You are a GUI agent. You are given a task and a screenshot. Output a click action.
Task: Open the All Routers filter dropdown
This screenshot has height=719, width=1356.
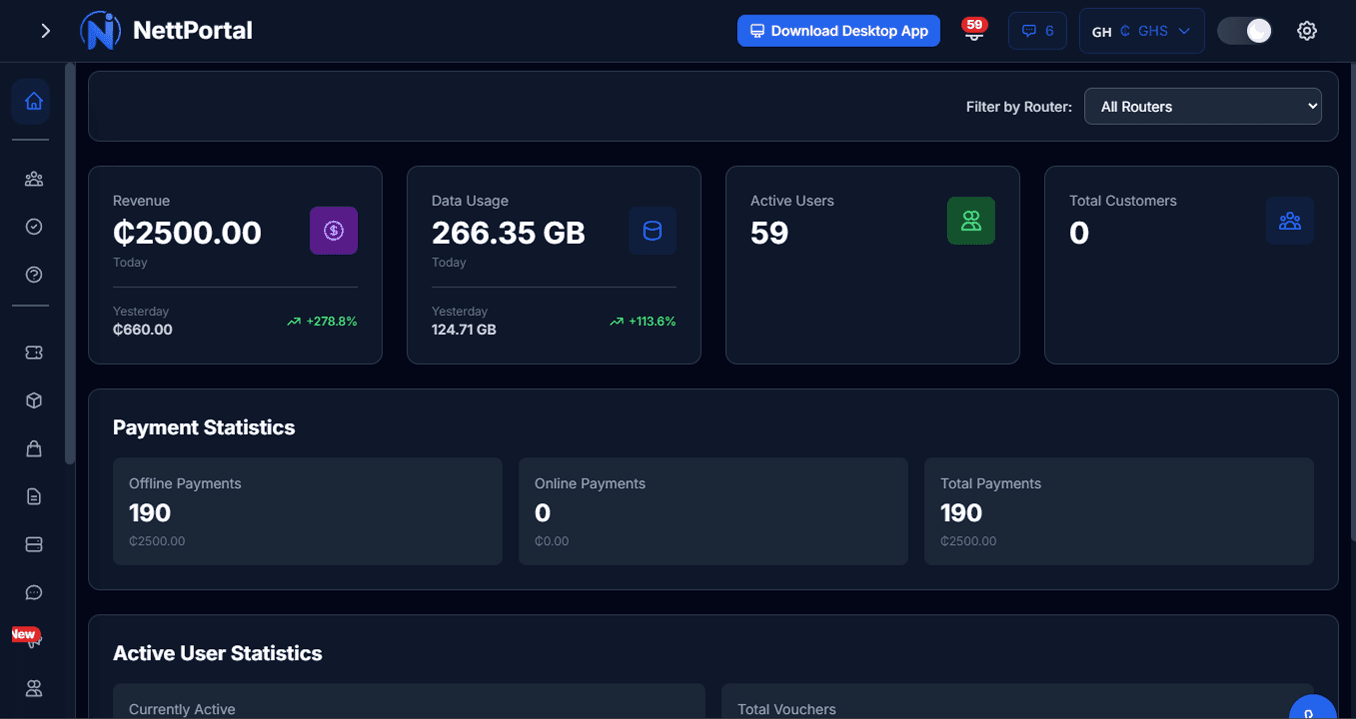[1202, 106]
